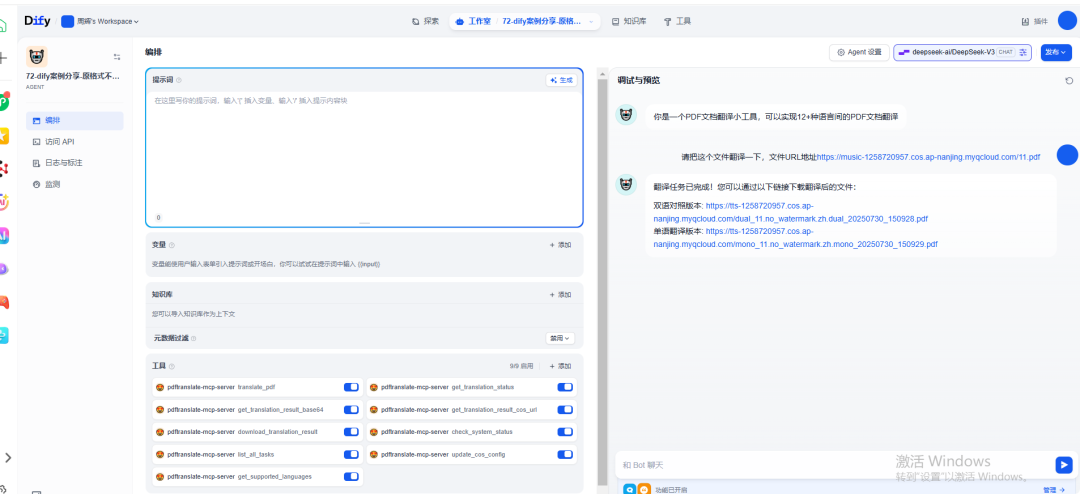Add a knowledge base via 添加 in 知识库
This screenshot has width=1080, height=494.
[x=560, y=295]
